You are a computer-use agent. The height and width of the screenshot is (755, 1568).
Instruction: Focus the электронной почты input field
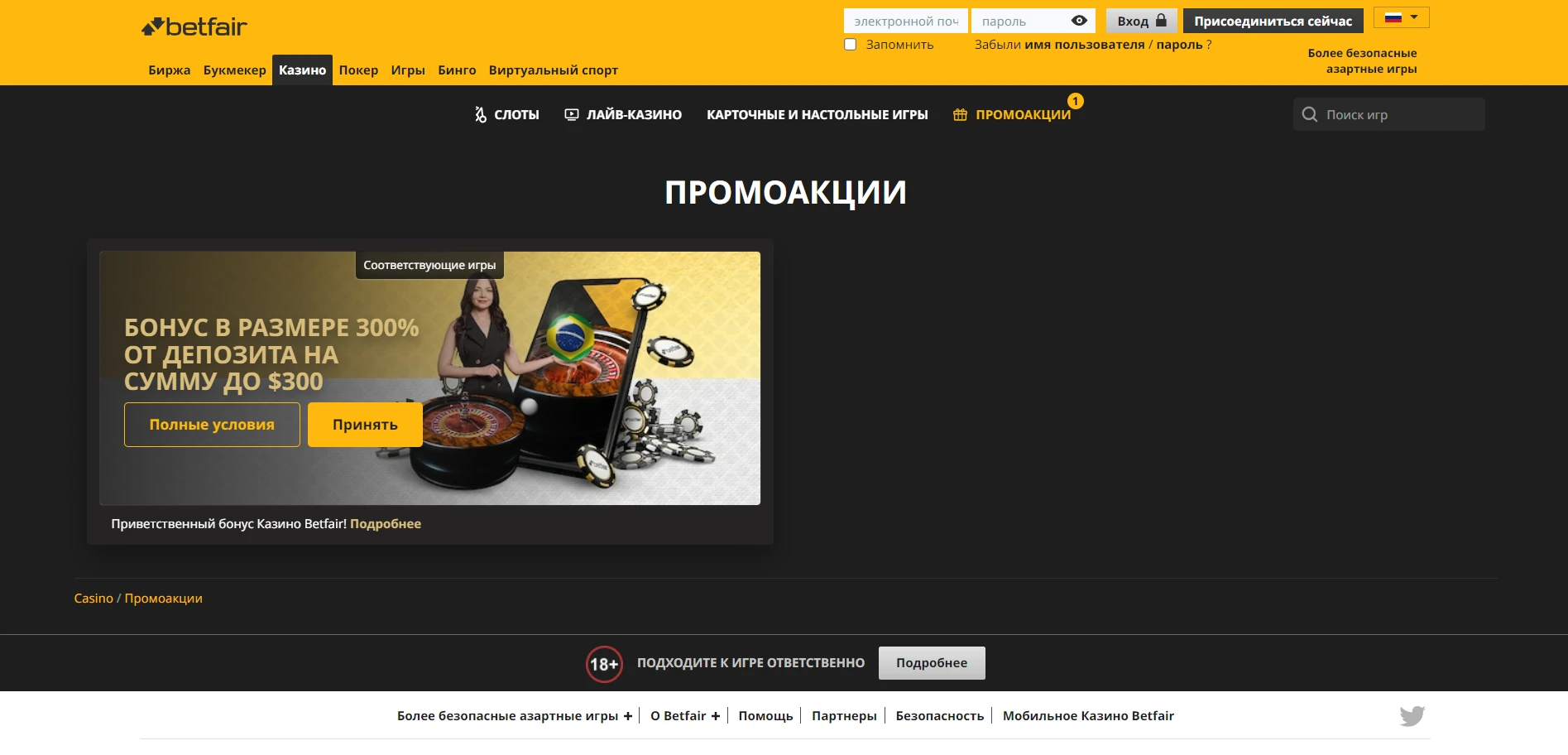906,21
